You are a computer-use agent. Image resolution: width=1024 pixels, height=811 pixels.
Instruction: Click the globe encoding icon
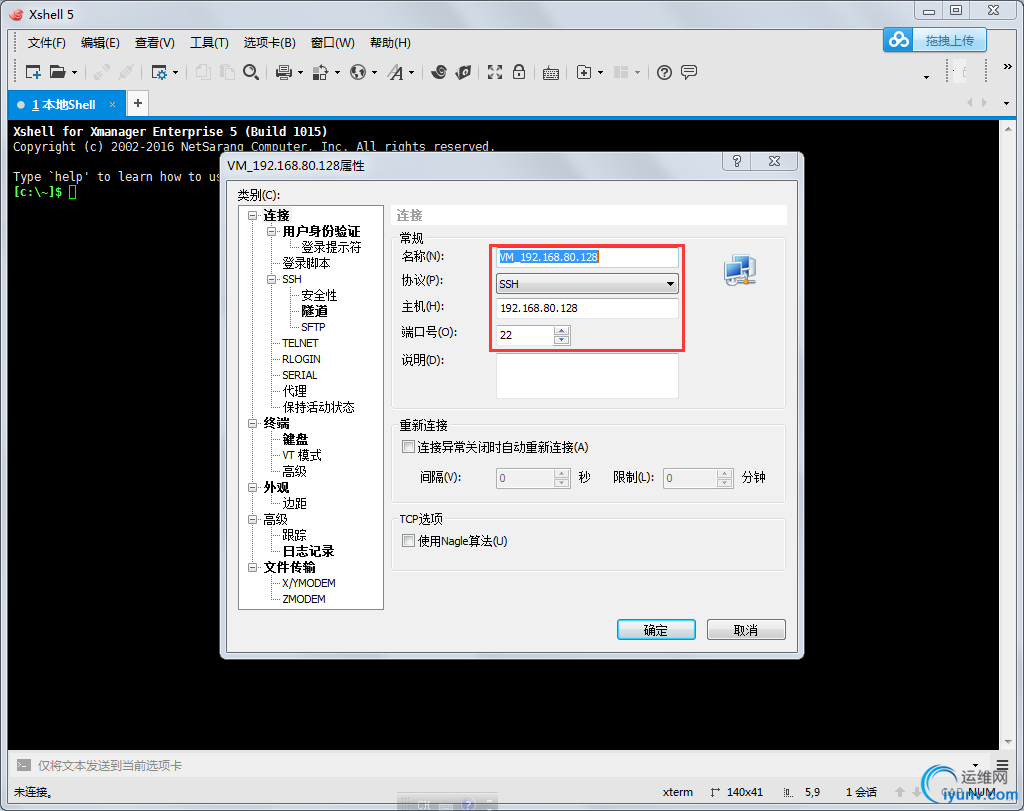358,72
